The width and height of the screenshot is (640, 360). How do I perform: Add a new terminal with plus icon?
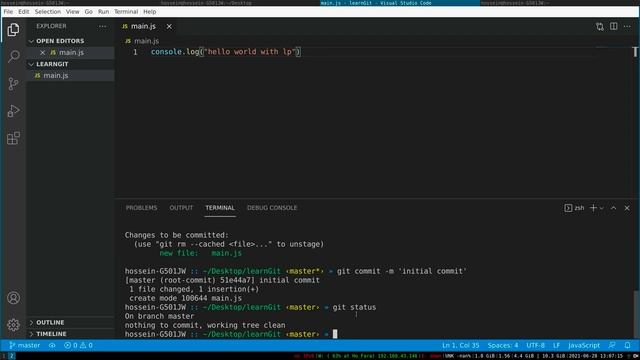pyautogui.click(x=593, y=208)
